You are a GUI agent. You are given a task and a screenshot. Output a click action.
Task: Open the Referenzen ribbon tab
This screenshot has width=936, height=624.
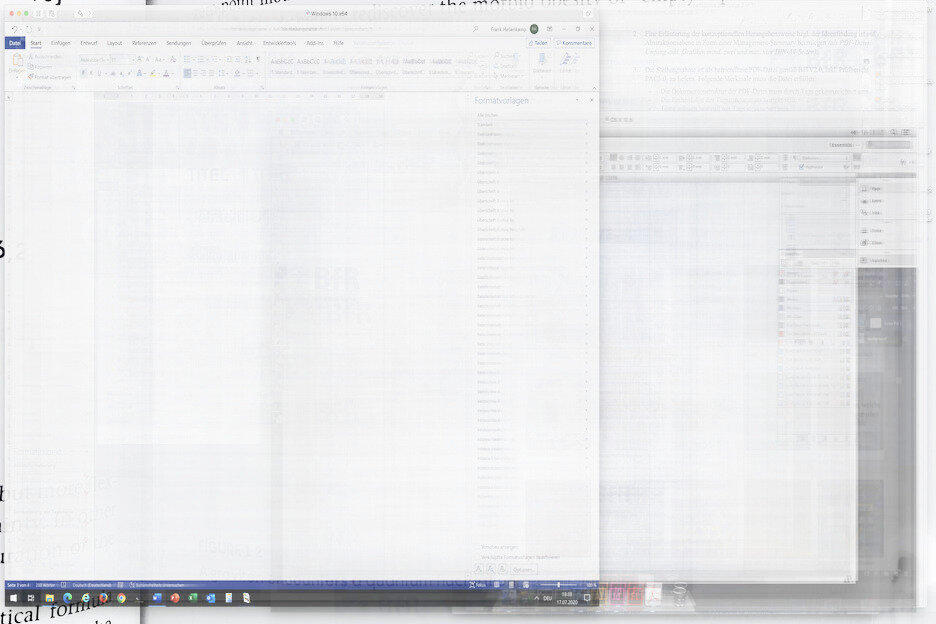click(x=144, y=43)
